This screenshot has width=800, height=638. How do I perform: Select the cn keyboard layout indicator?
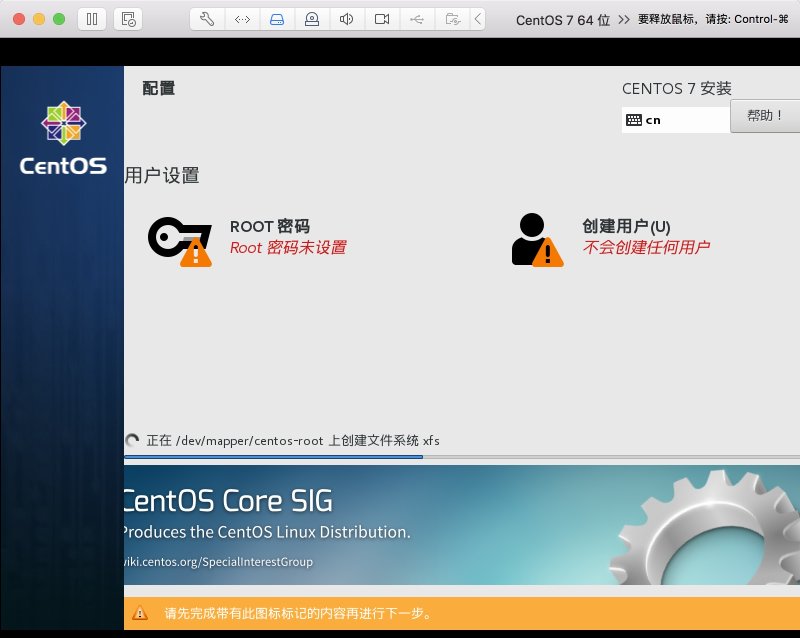(676, 120)
